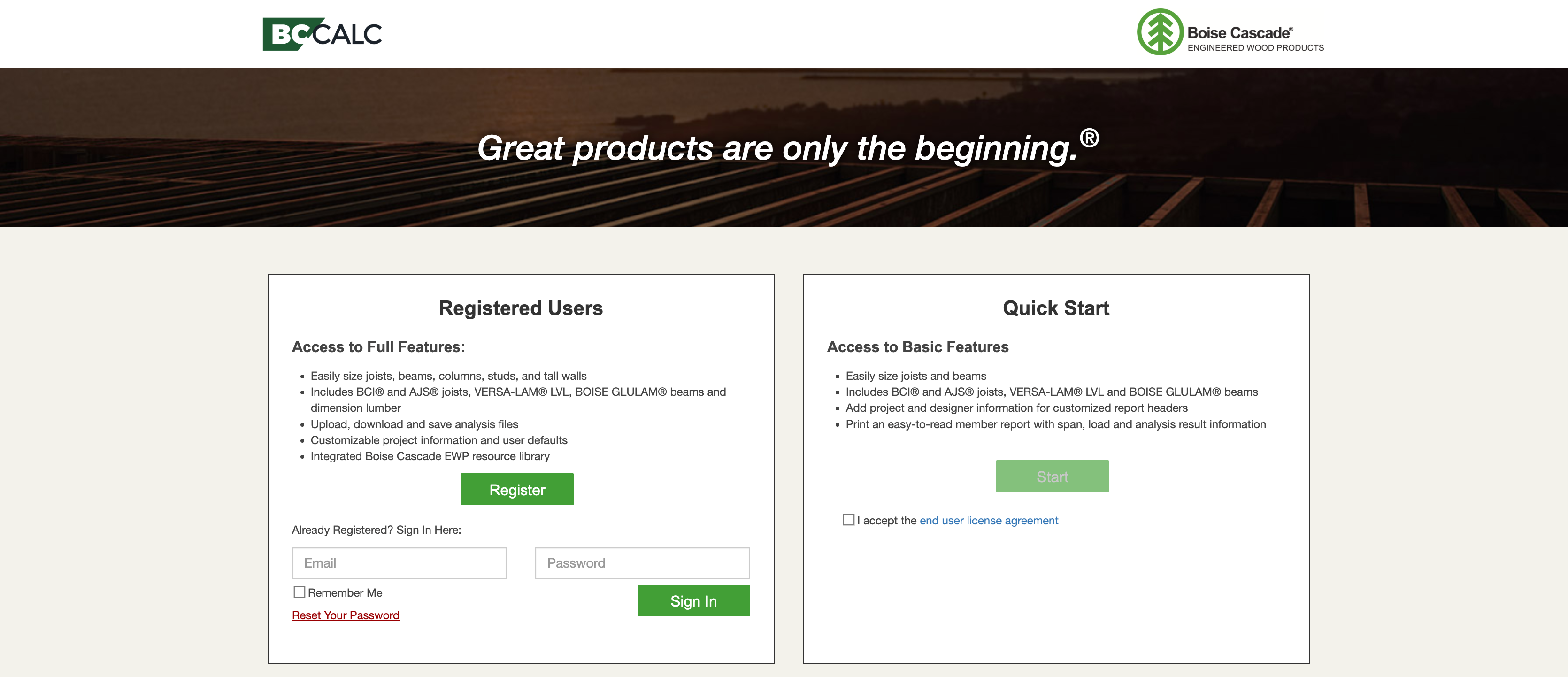Click the hero banner slogan text
The height and width of the screenshot is (677, 1568).
point(777,148)
